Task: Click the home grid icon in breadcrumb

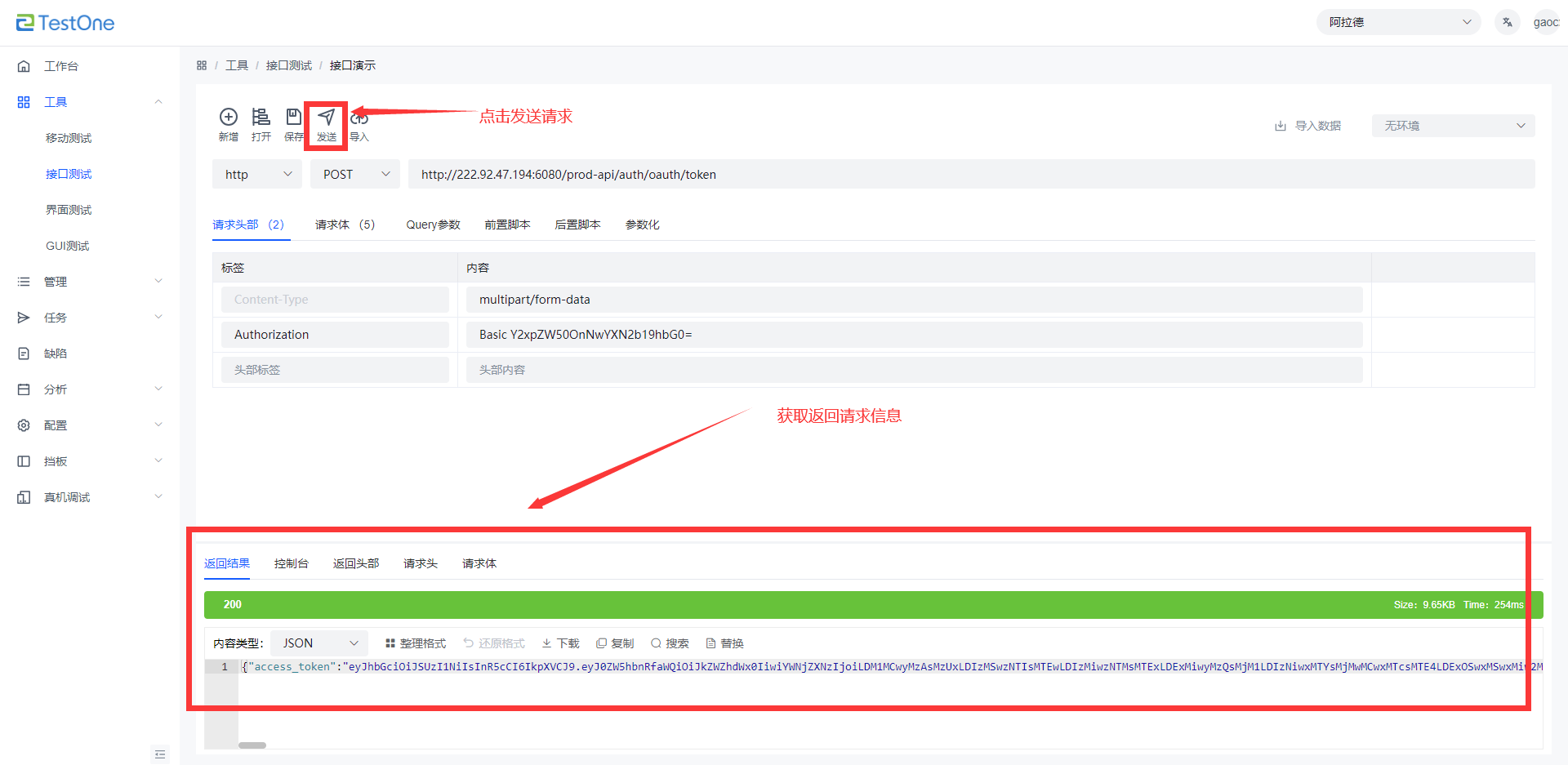Action: pos(202,65)
